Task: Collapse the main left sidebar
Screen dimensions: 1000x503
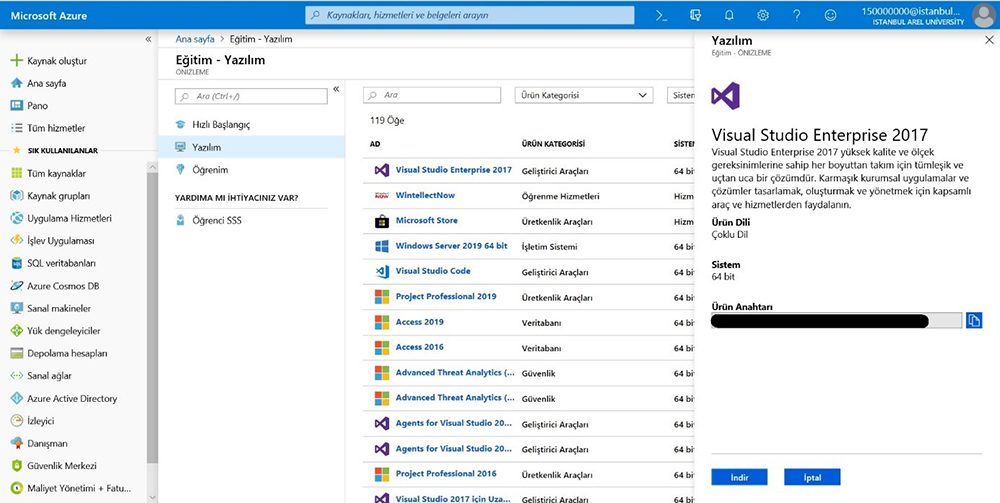Action: tap(148, 39)
